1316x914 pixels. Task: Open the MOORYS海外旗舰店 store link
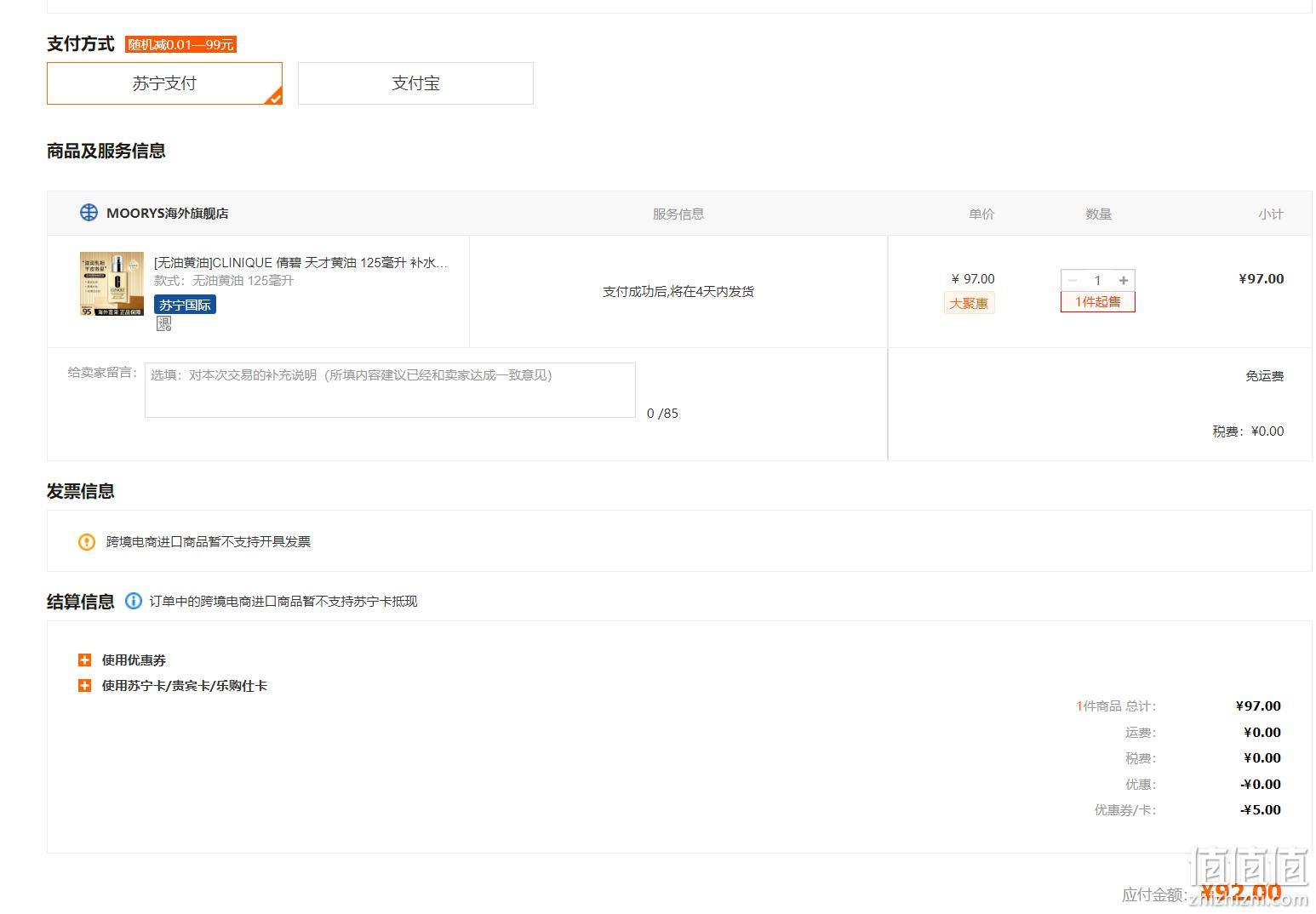click(167, 214)
